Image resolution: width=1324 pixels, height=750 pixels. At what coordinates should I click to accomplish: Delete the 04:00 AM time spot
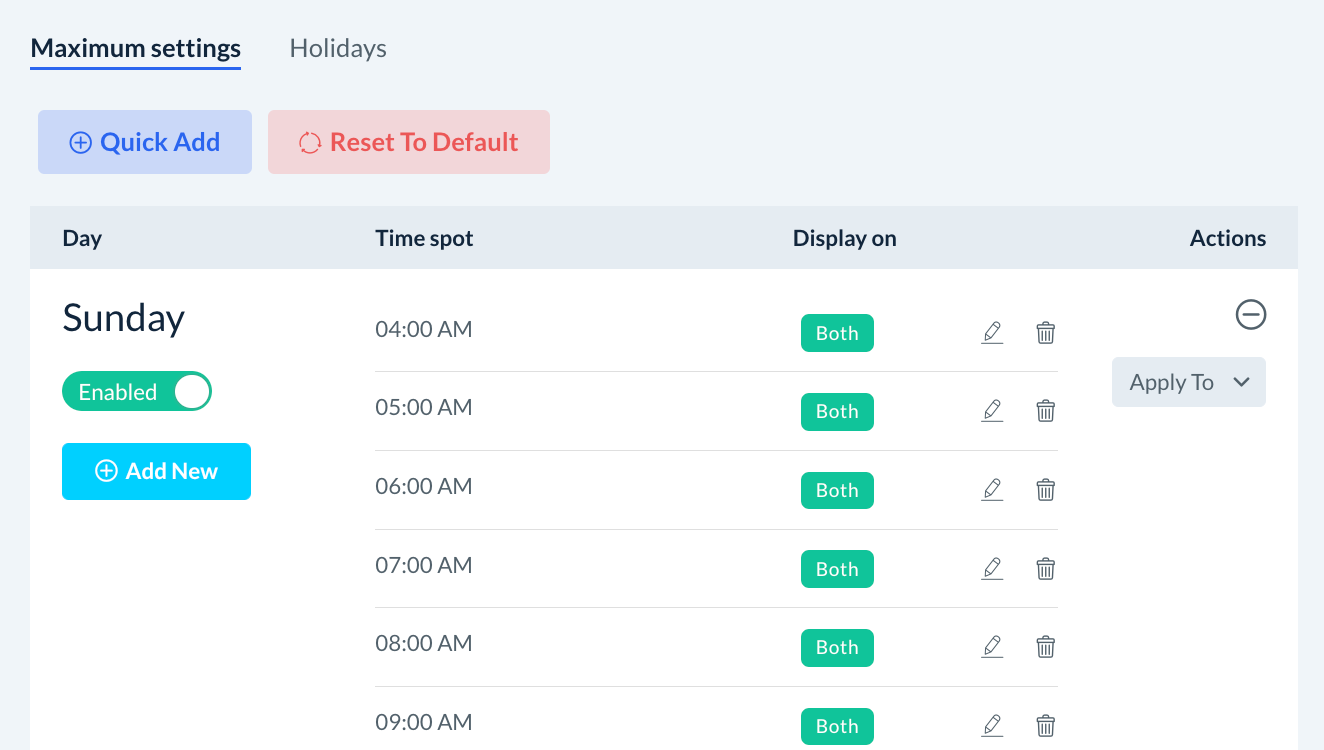point(1045,332)
